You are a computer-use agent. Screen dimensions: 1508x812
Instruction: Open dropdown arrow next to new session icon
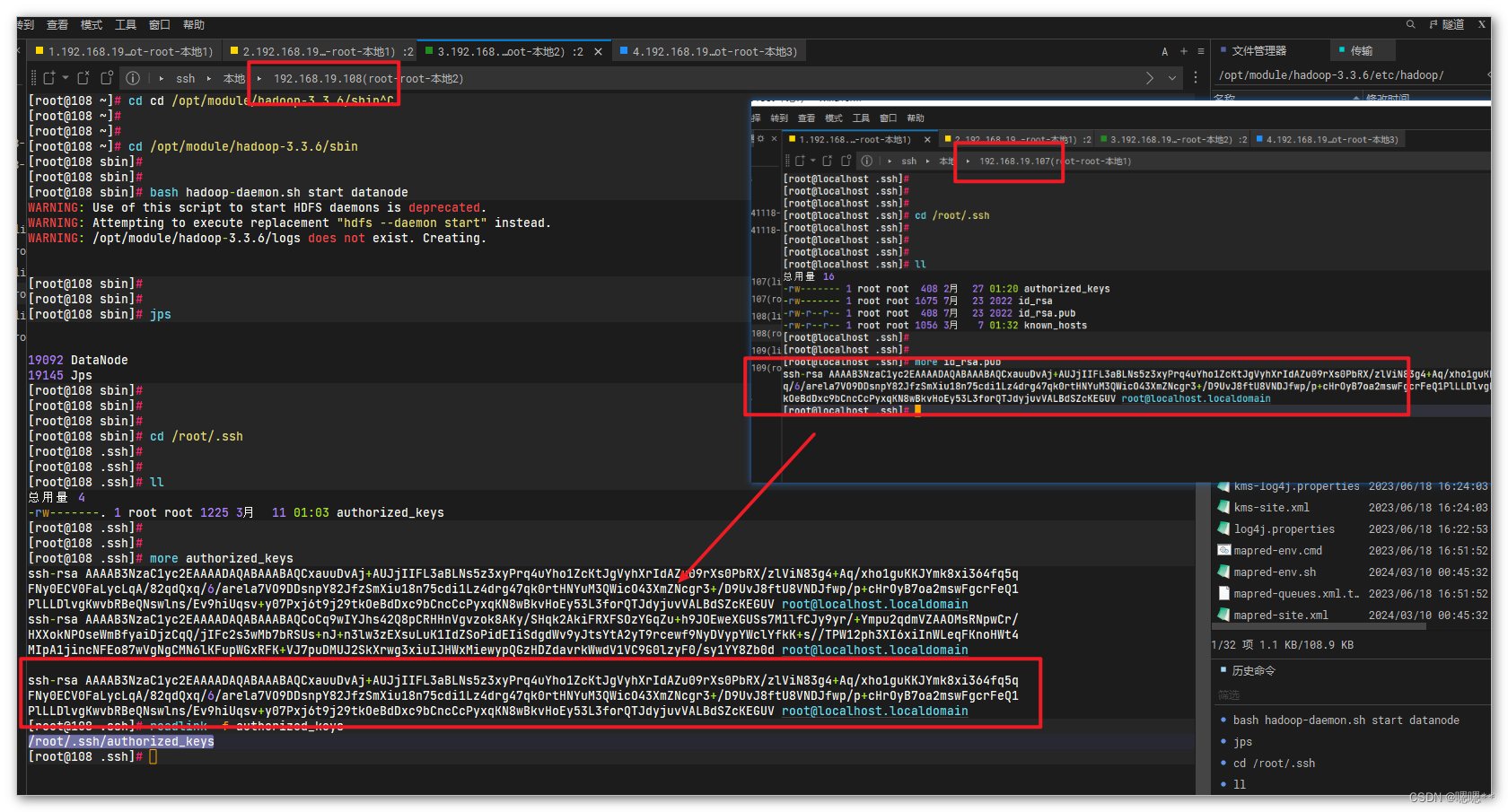tap(66, 78)
